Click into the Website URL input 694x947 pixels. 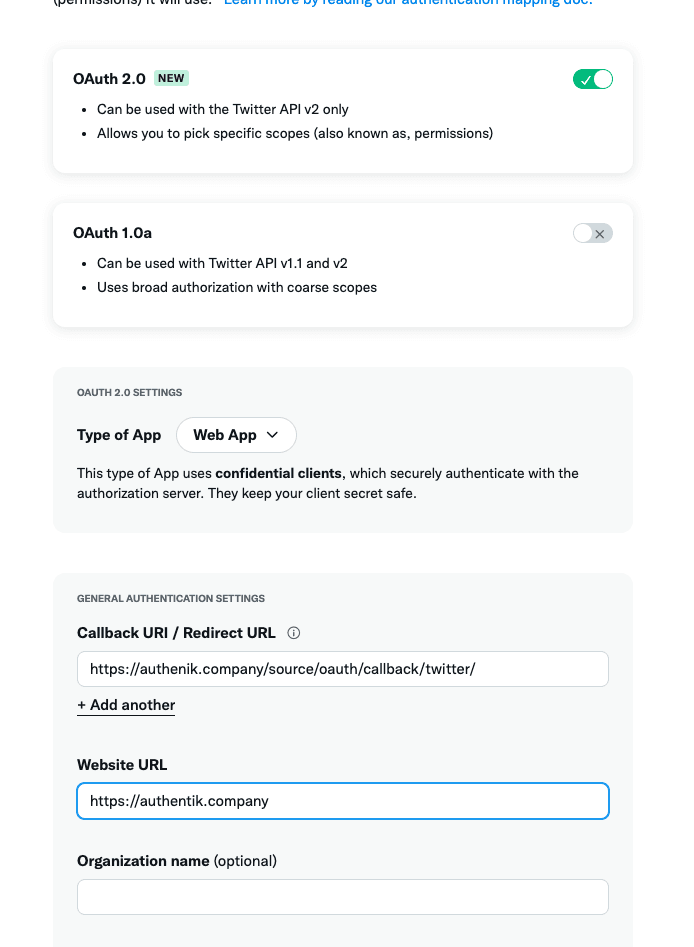[342, 801]
